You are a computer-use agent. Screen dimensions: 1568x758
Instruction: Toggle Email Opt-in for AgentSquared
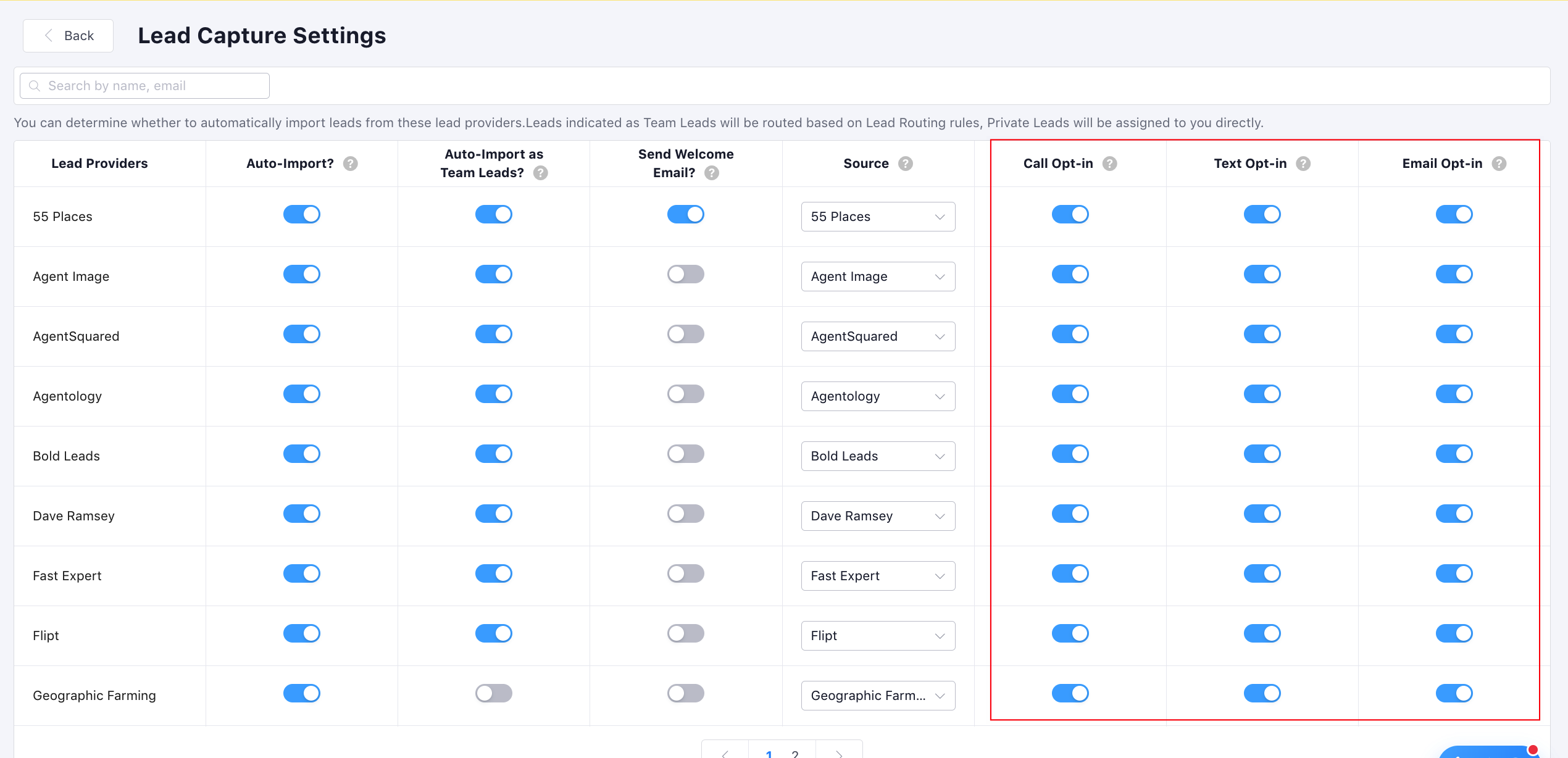click(x=1454, y=334)
